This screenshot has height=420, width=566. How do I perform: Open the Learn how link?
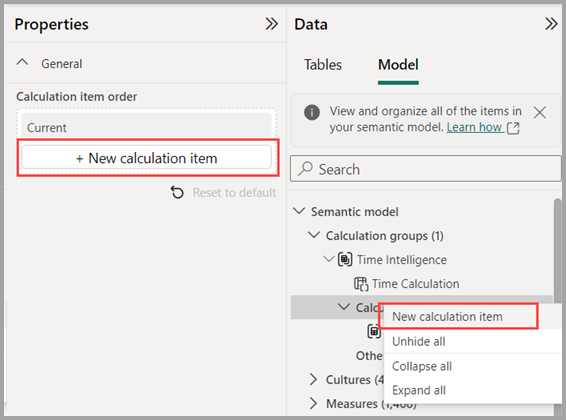474,127
